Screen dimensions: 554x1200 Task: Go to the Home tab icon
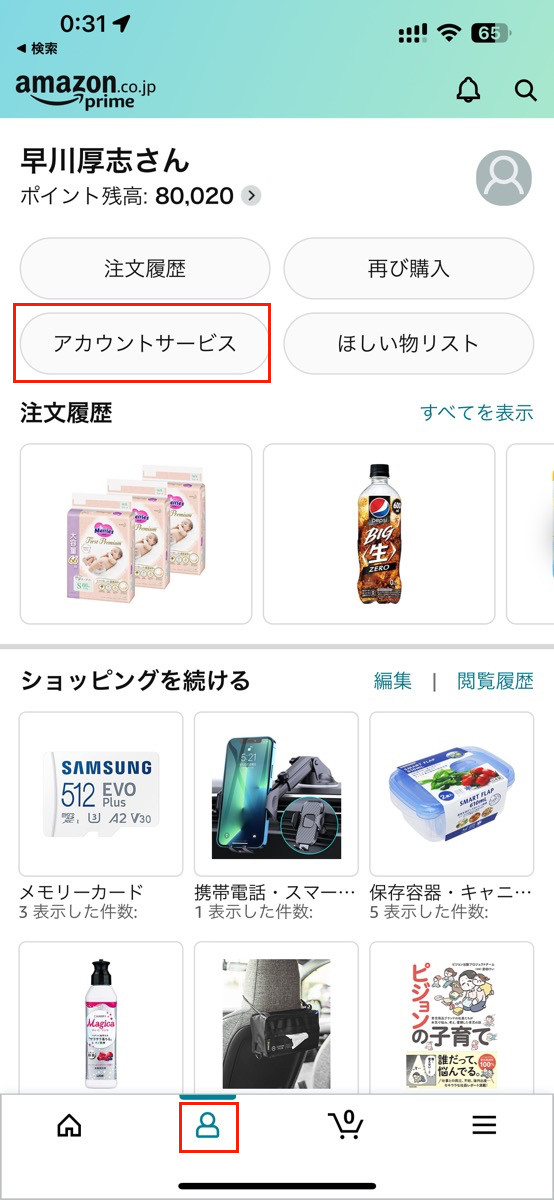[69, 1125]
